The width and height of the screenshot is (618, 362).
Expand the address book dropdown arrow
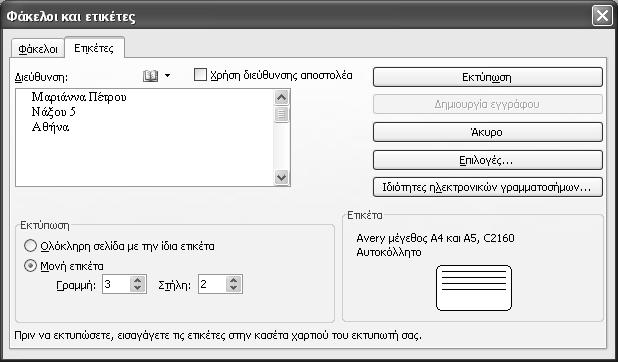pos(168,76)
